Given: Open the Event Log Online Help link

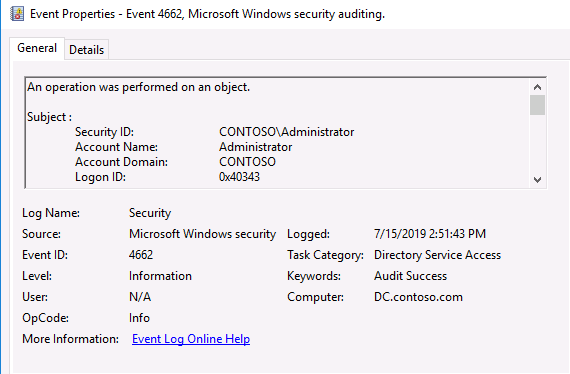Looking at the screenshot, I should (191, 339).
